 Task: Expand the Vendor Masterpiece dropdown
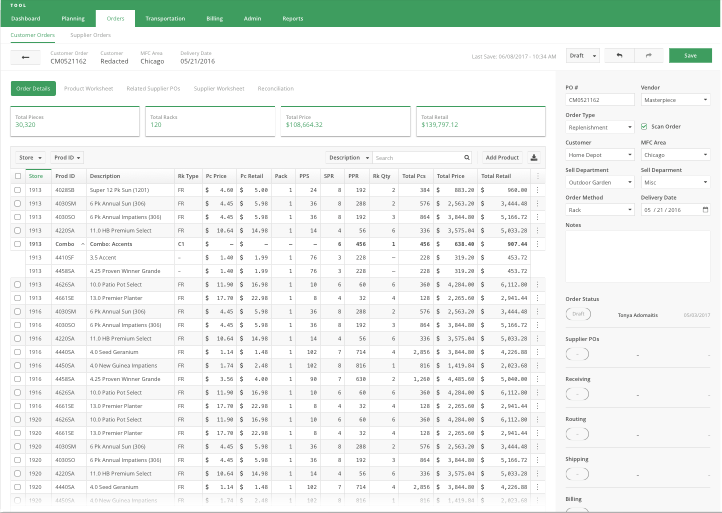pyautogui.click(x=675, y=100)
